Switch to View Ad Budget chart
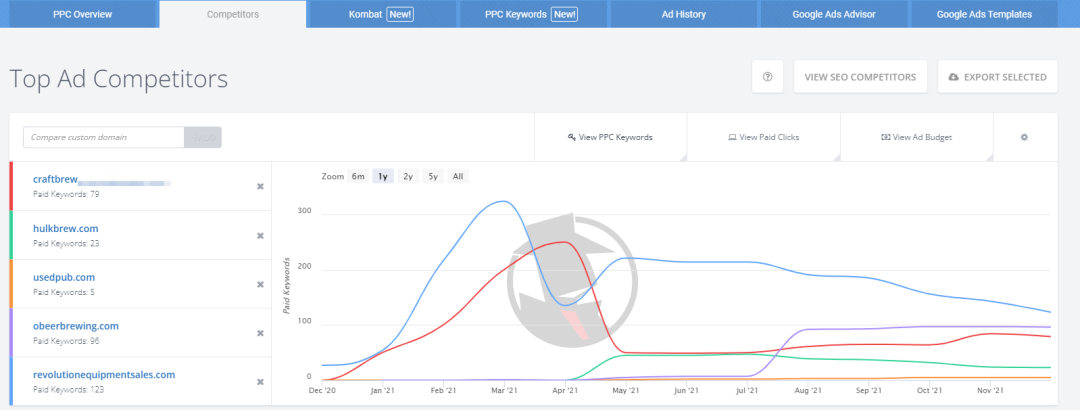Screen dimensions: 1080x410 [x=916, y=137]
